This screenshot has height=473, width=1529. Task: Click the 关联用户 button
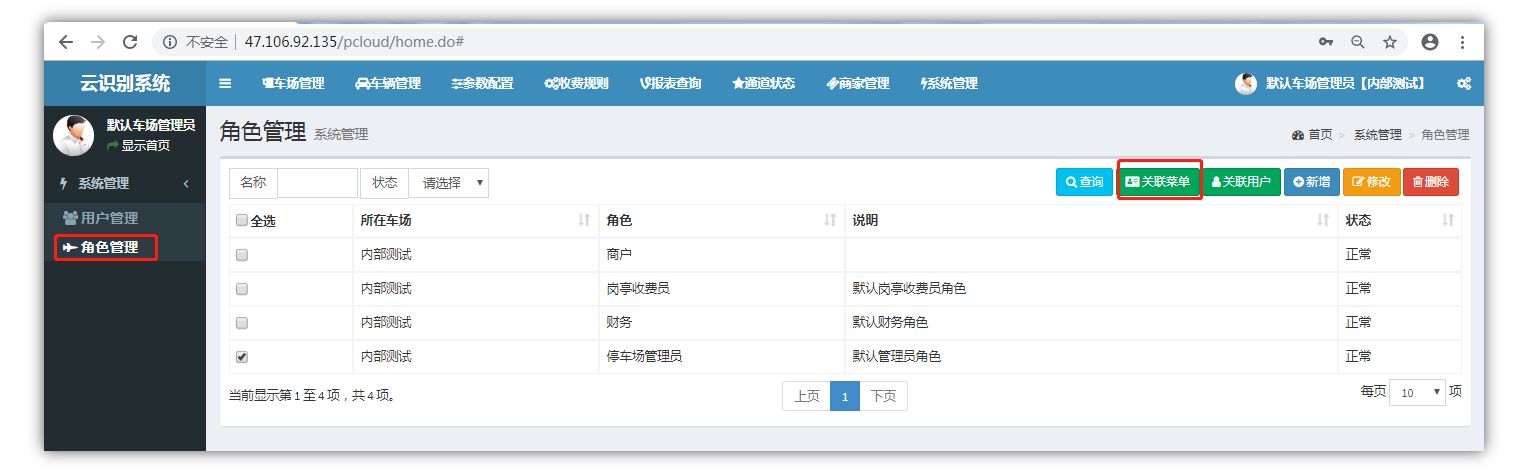[x=1241, y=182]
